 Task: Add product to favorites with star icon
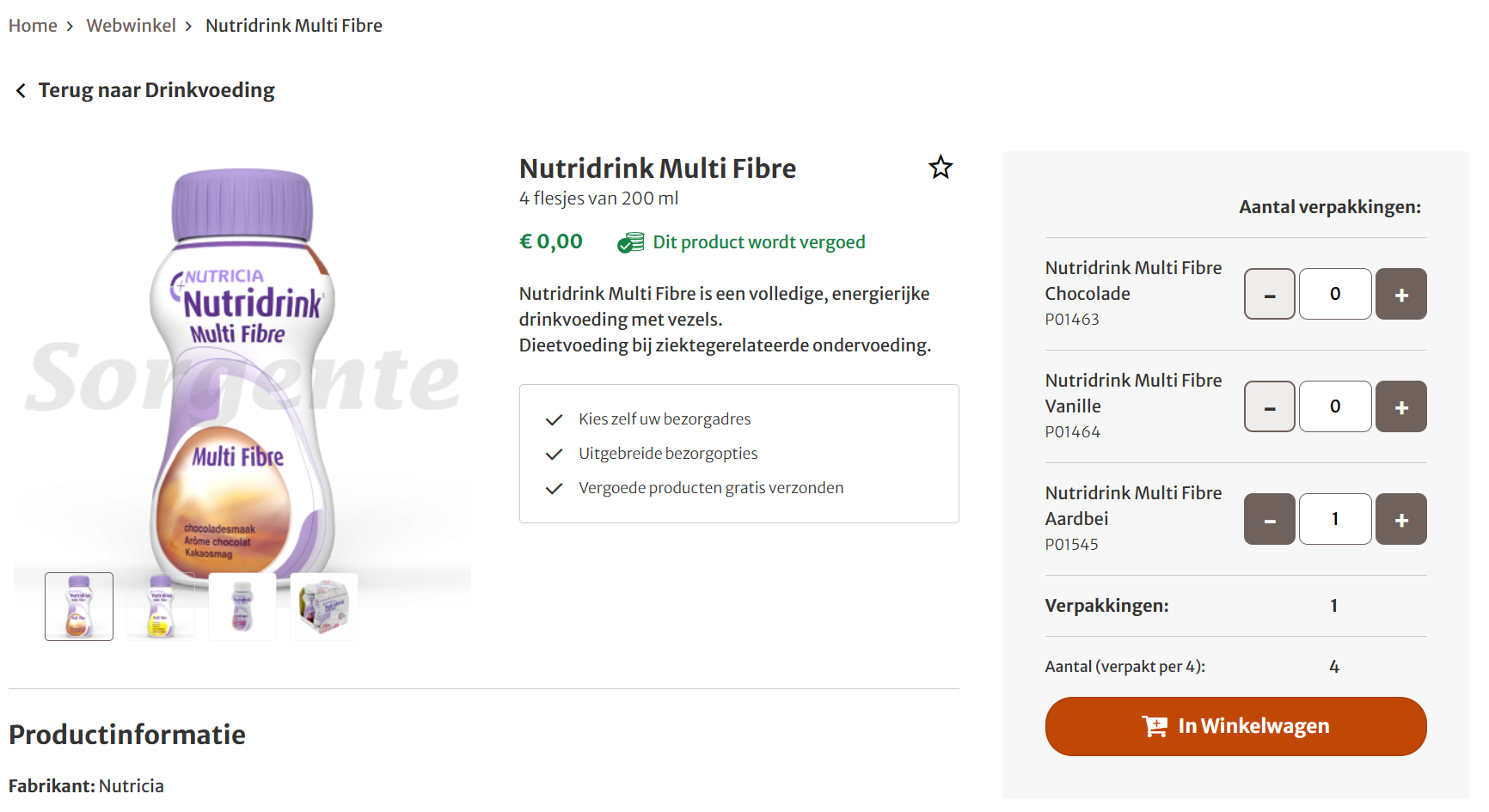click(941, 167)
